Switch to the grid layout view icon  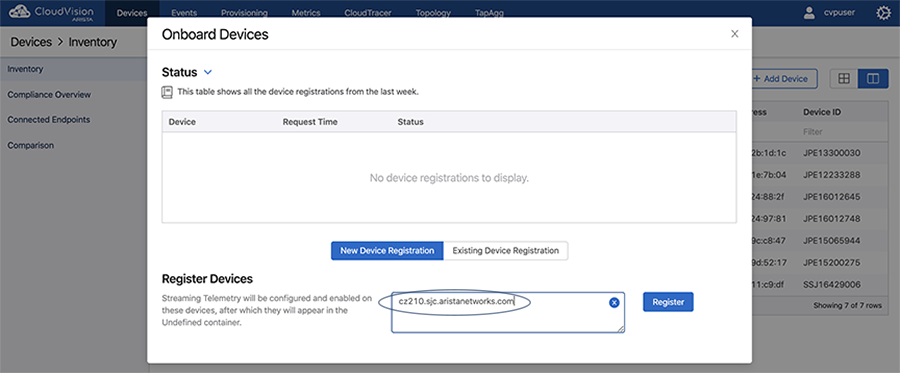point(844,79)
